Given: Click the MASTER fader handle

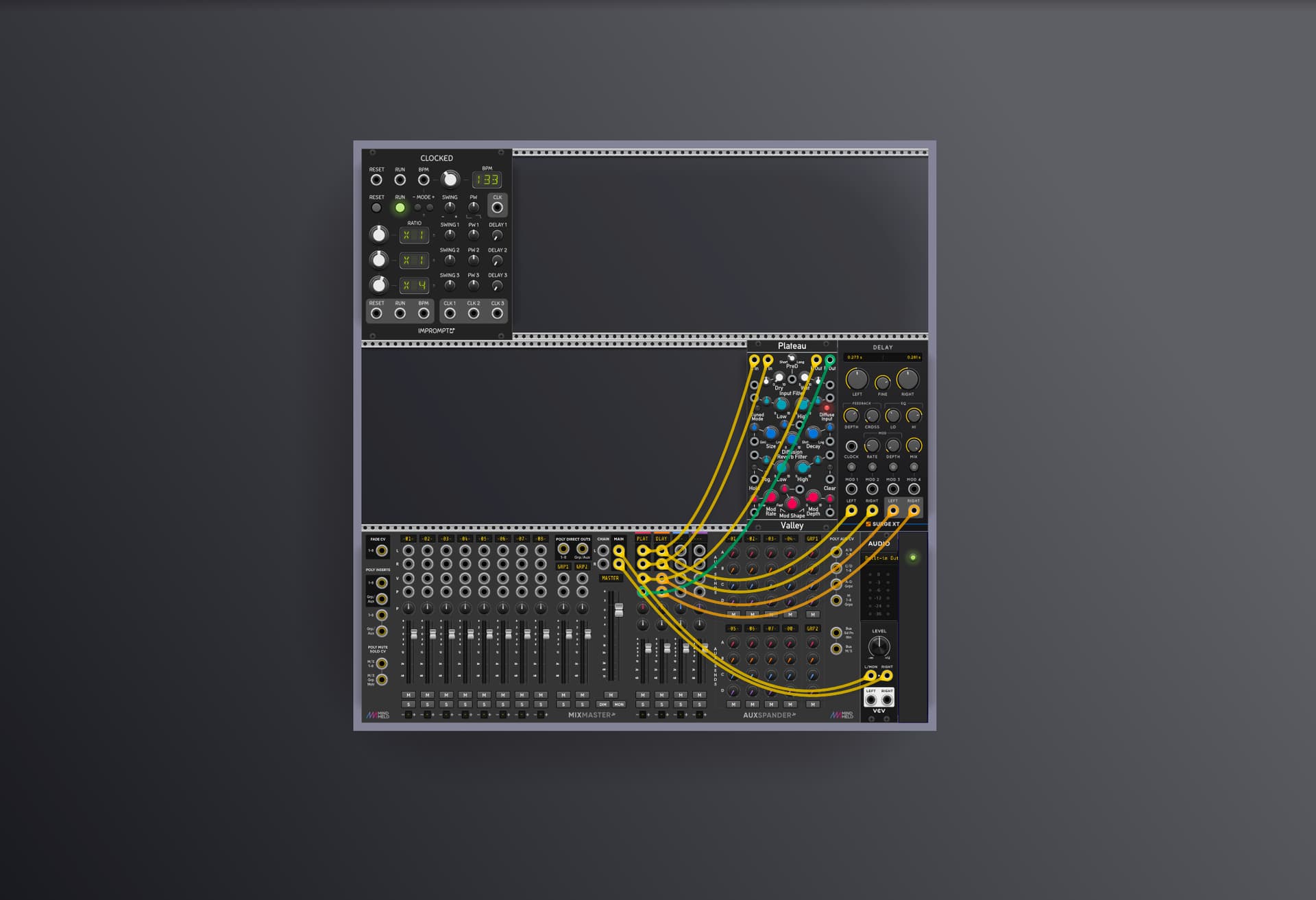Looking at the screenshot, I should [618, 609].
